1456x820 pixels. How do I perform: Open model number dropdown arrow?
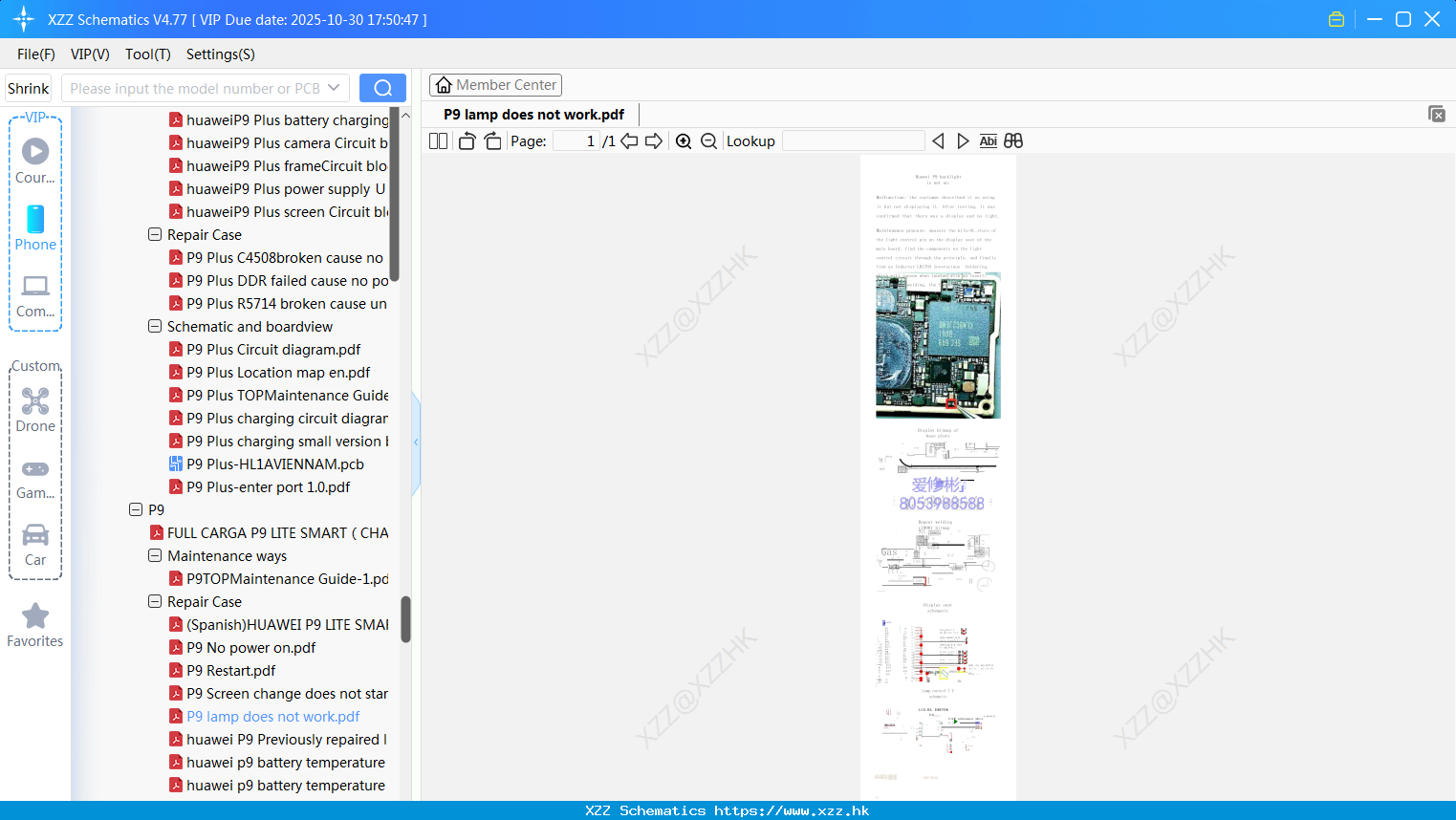334,88
